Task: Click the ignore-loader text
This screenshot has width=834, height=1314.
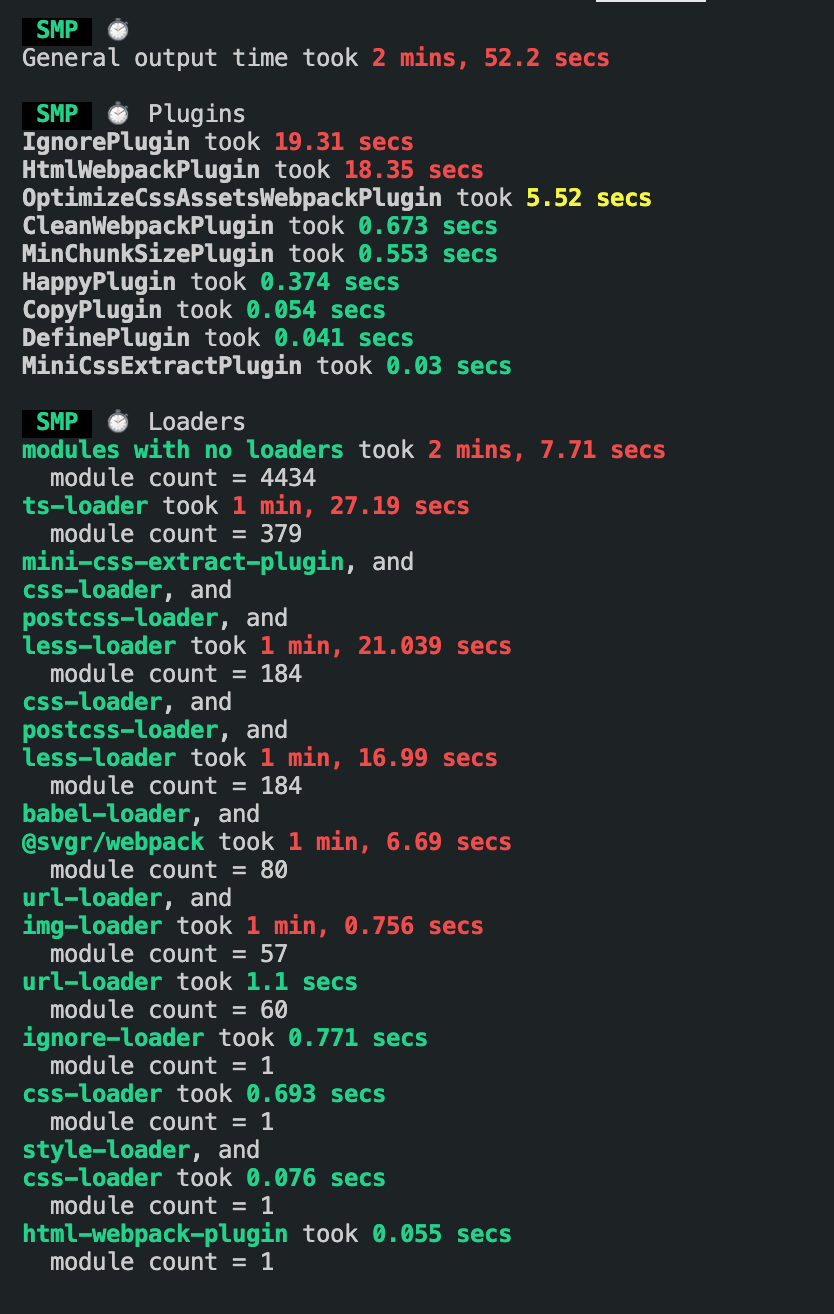Action: click(113, 1038)
